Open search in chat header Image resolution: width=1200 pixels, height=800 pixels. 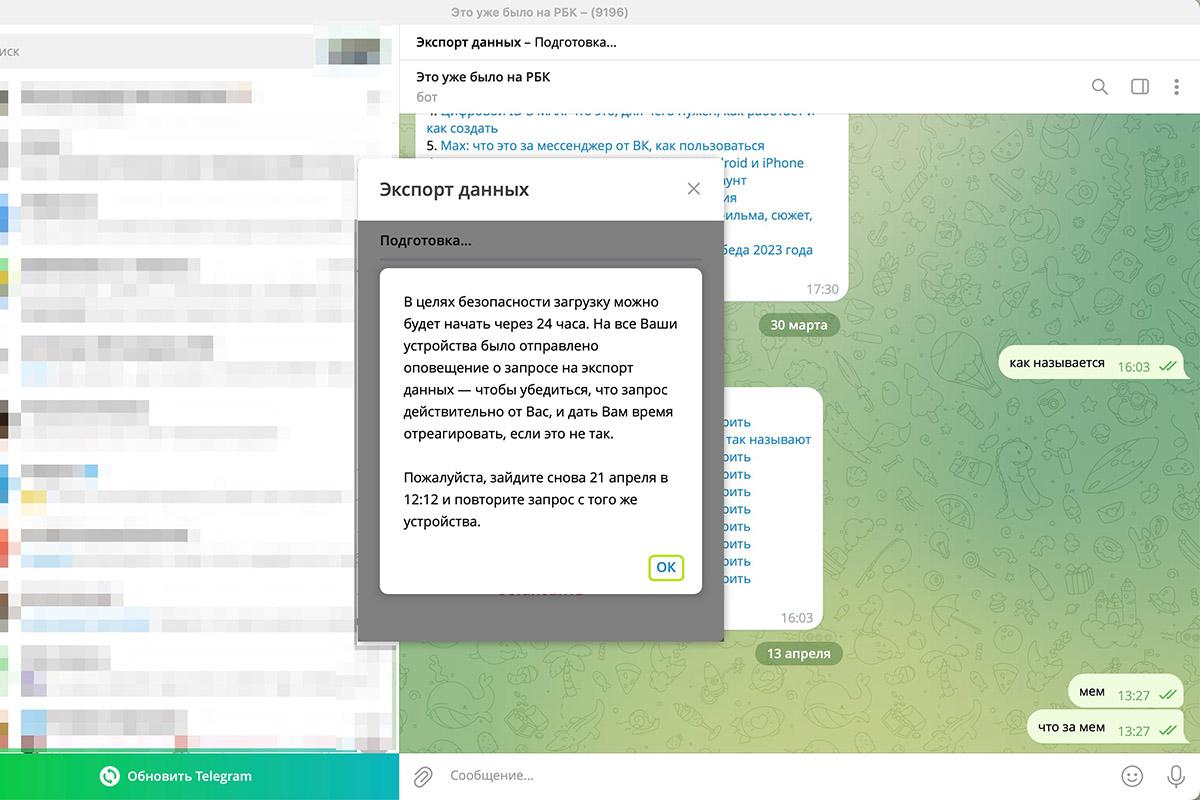click(x=1099, y=87)
